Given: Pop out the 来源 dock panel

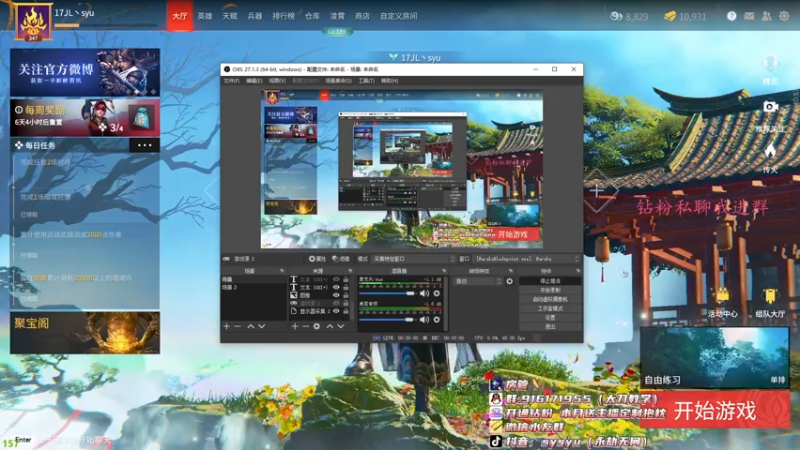Looking at the screenshot, I should [350, 271].
